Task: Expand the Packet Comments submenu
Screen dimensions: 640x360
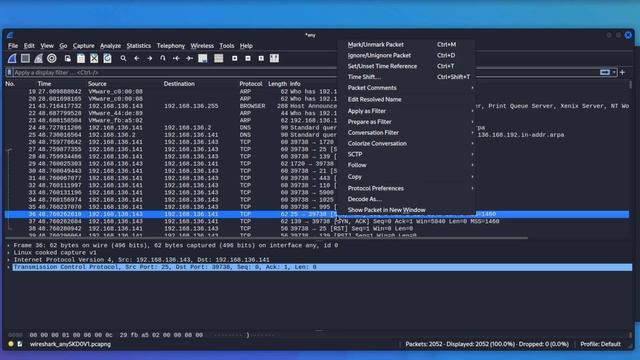Action: (407, 88)
